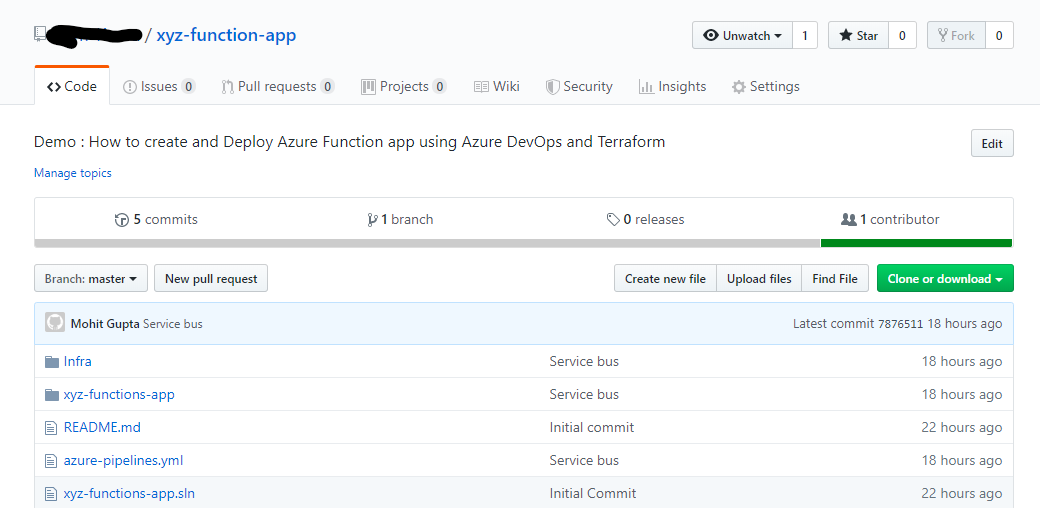Screen dimensions: 1040x508
Task: Star this repository
Action: [x=858, y=36]
